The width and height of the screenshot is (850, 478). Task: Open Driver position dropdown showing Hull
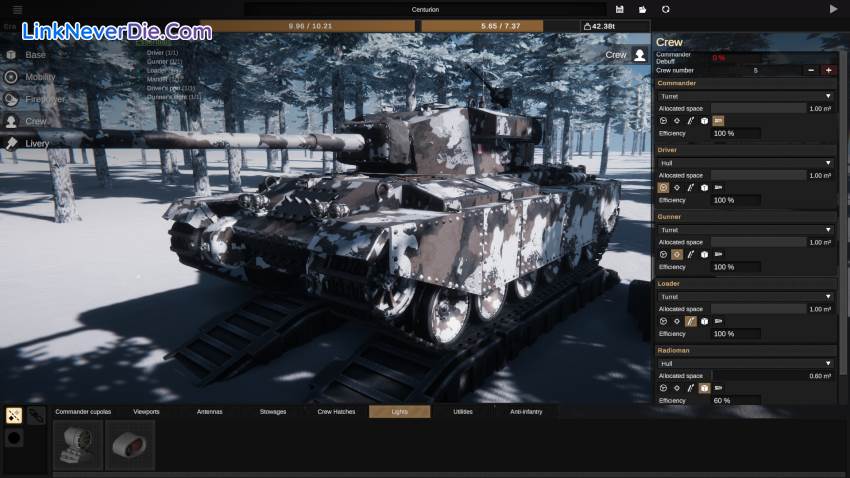tap(745, 163)
